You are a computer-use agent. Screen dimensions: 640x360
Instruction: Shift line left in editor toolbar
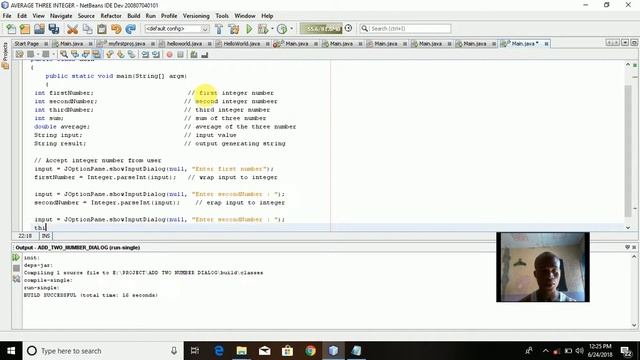[145, 54]
